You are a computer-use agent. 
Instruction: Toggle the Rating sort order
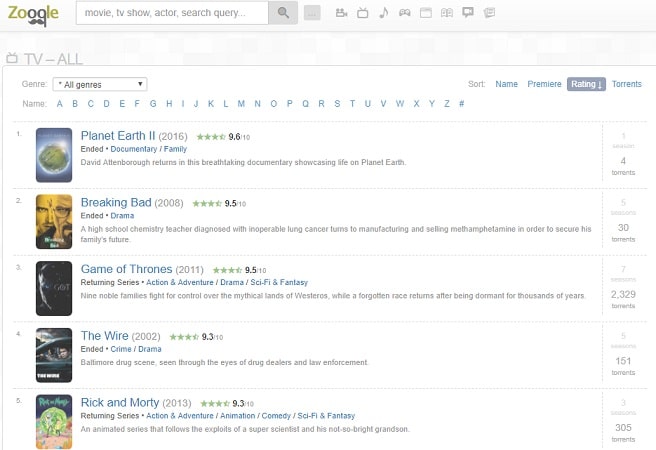coord(586,84)
